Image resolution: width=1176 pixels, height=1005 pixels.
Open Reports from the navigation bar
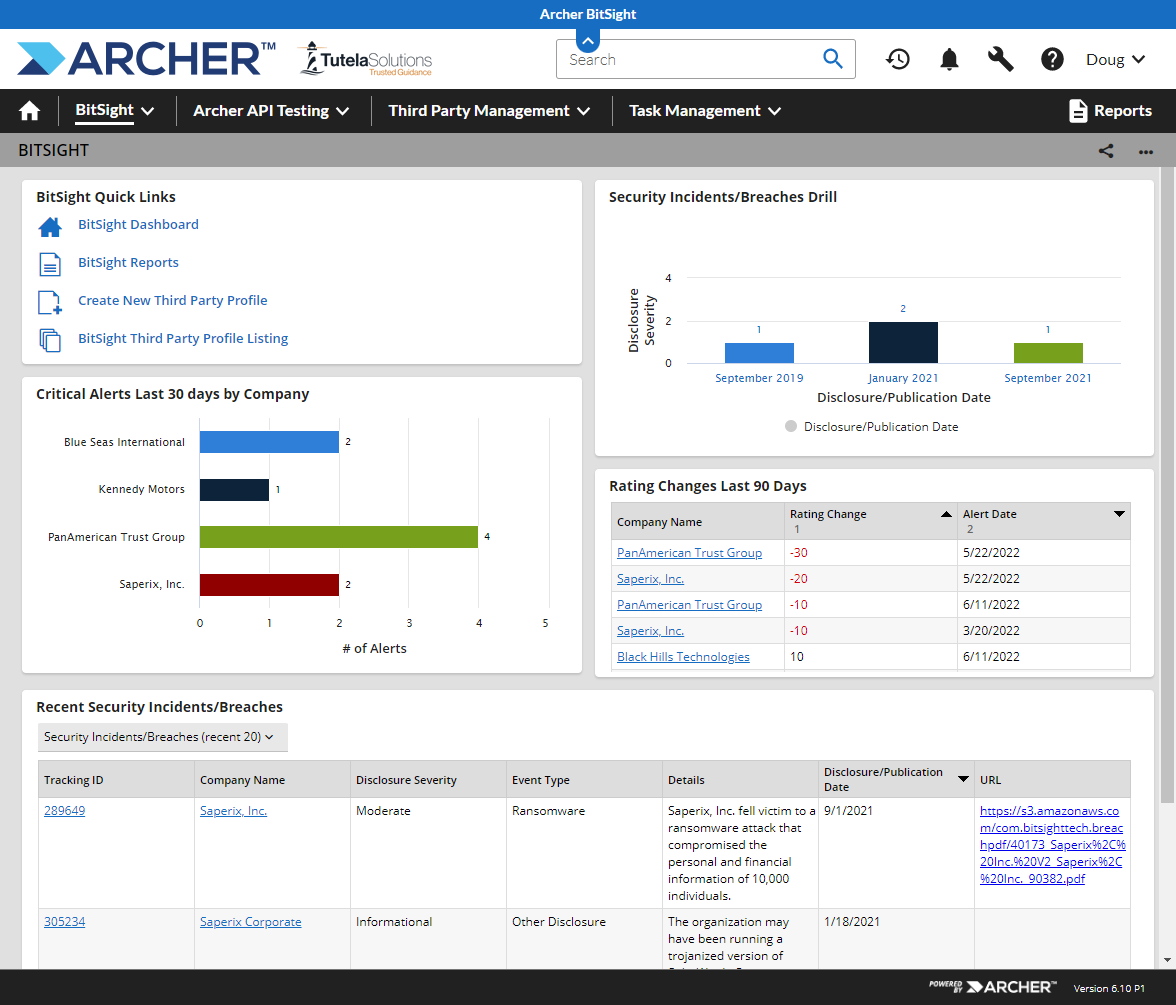pos(1110,111)
